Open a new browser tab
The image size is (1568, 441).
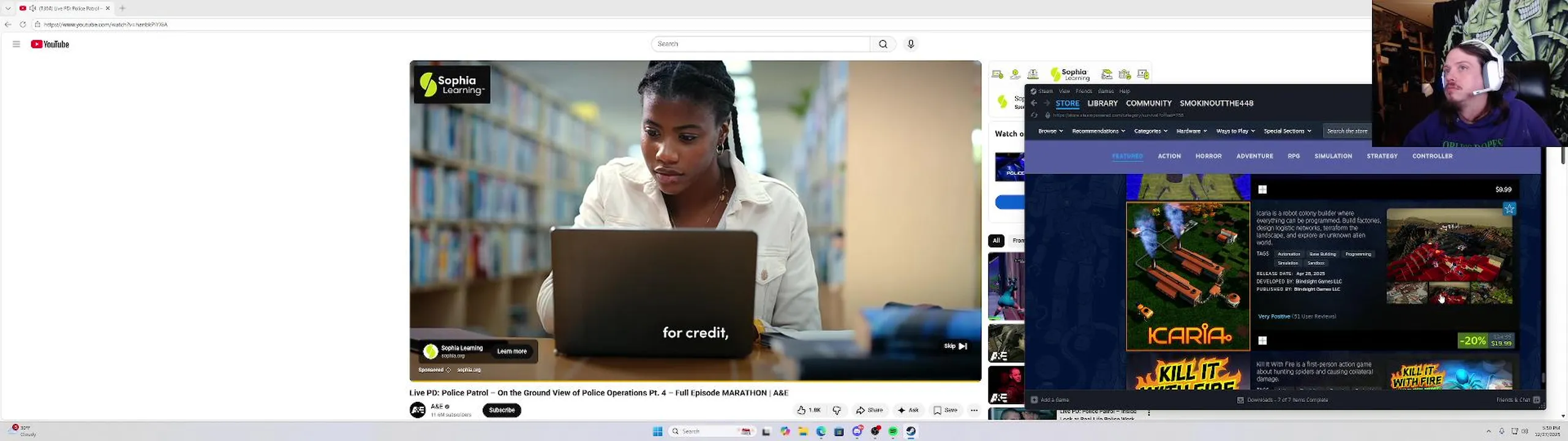(123, 8)
